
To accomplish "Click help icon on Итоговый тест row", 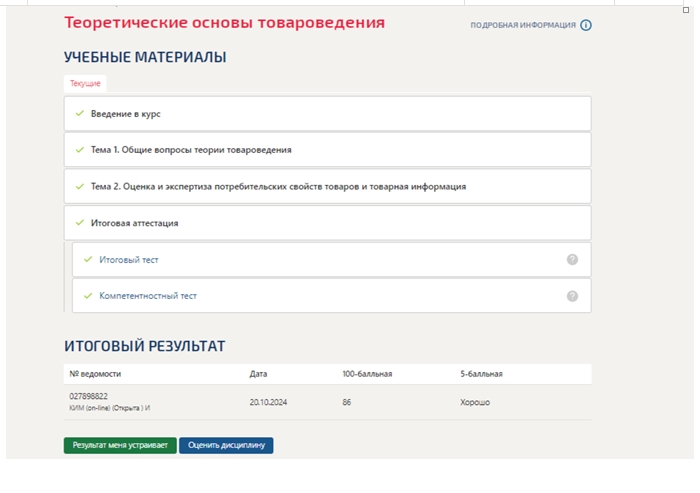I will tap(572, 259).
